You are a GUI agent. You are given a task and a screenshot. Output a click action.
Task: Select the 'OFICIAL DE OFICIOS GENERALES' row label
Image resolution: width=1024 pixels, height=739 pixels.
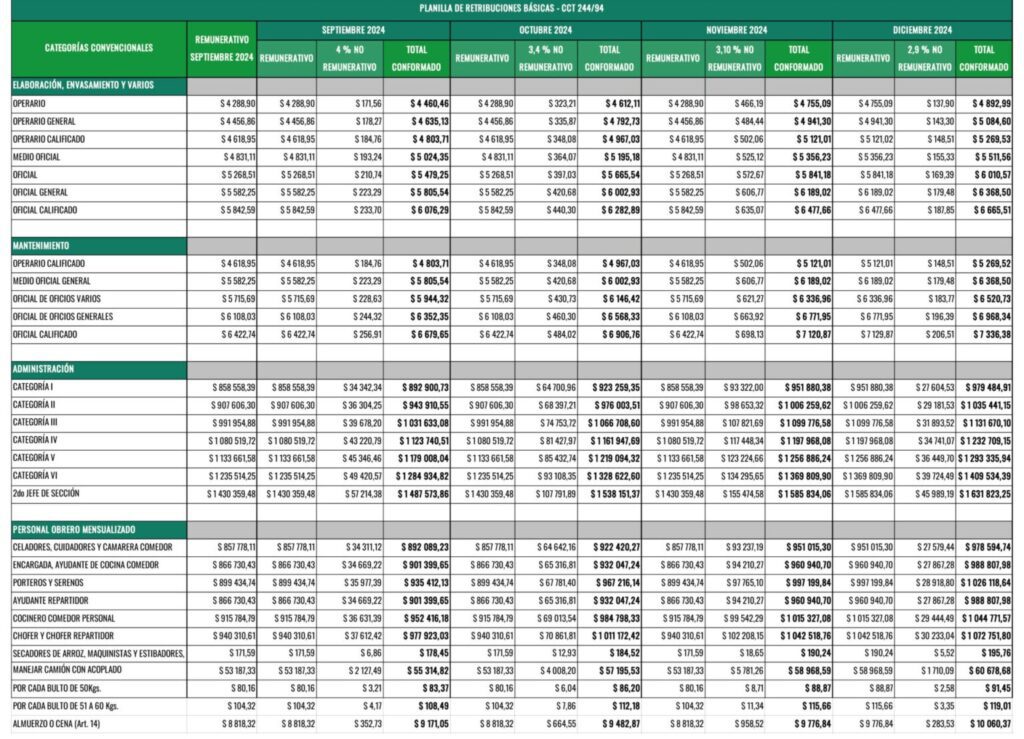[x=63, y=317]
